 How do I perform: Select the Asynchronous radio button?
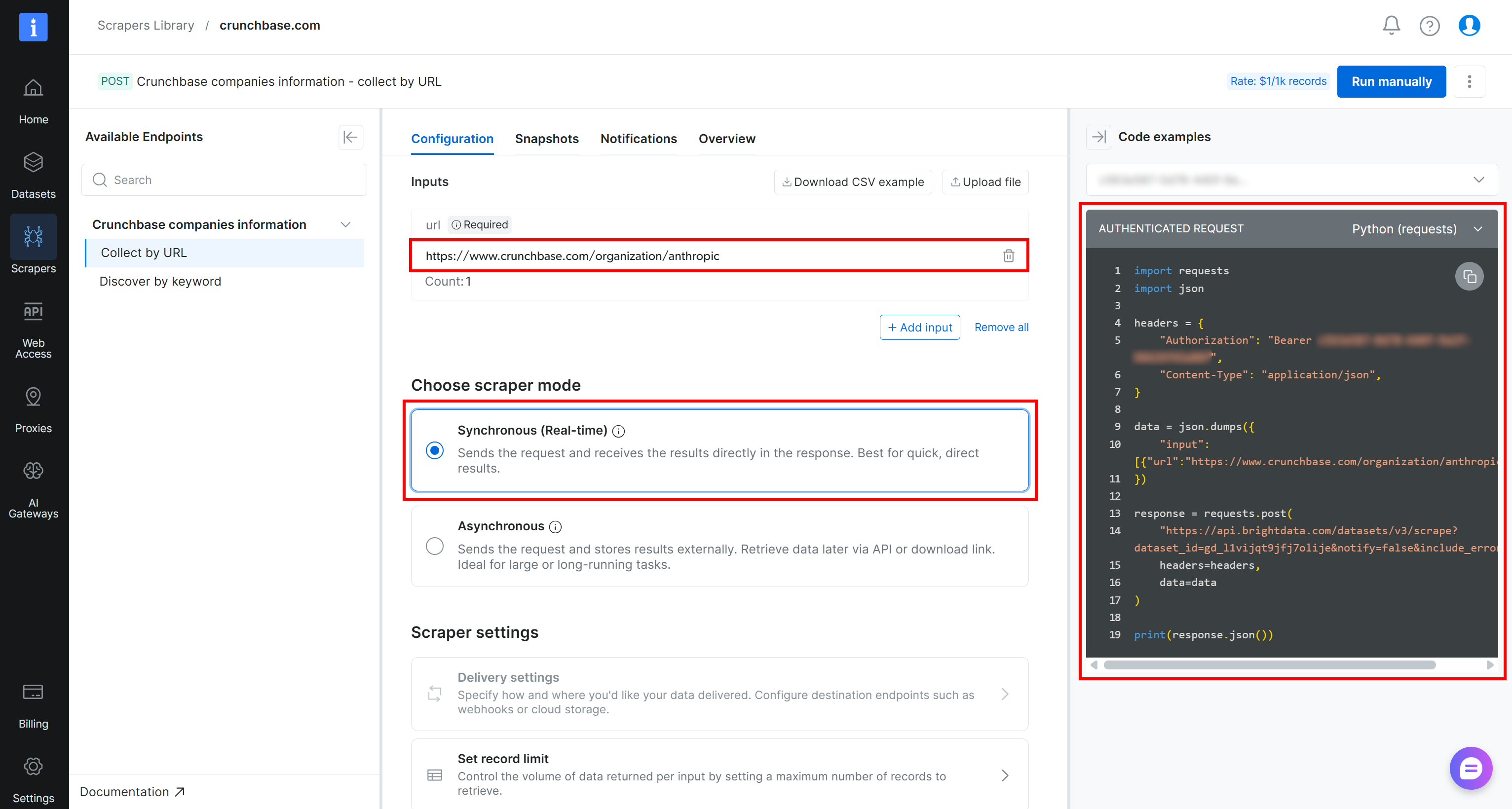pos(434,546)
